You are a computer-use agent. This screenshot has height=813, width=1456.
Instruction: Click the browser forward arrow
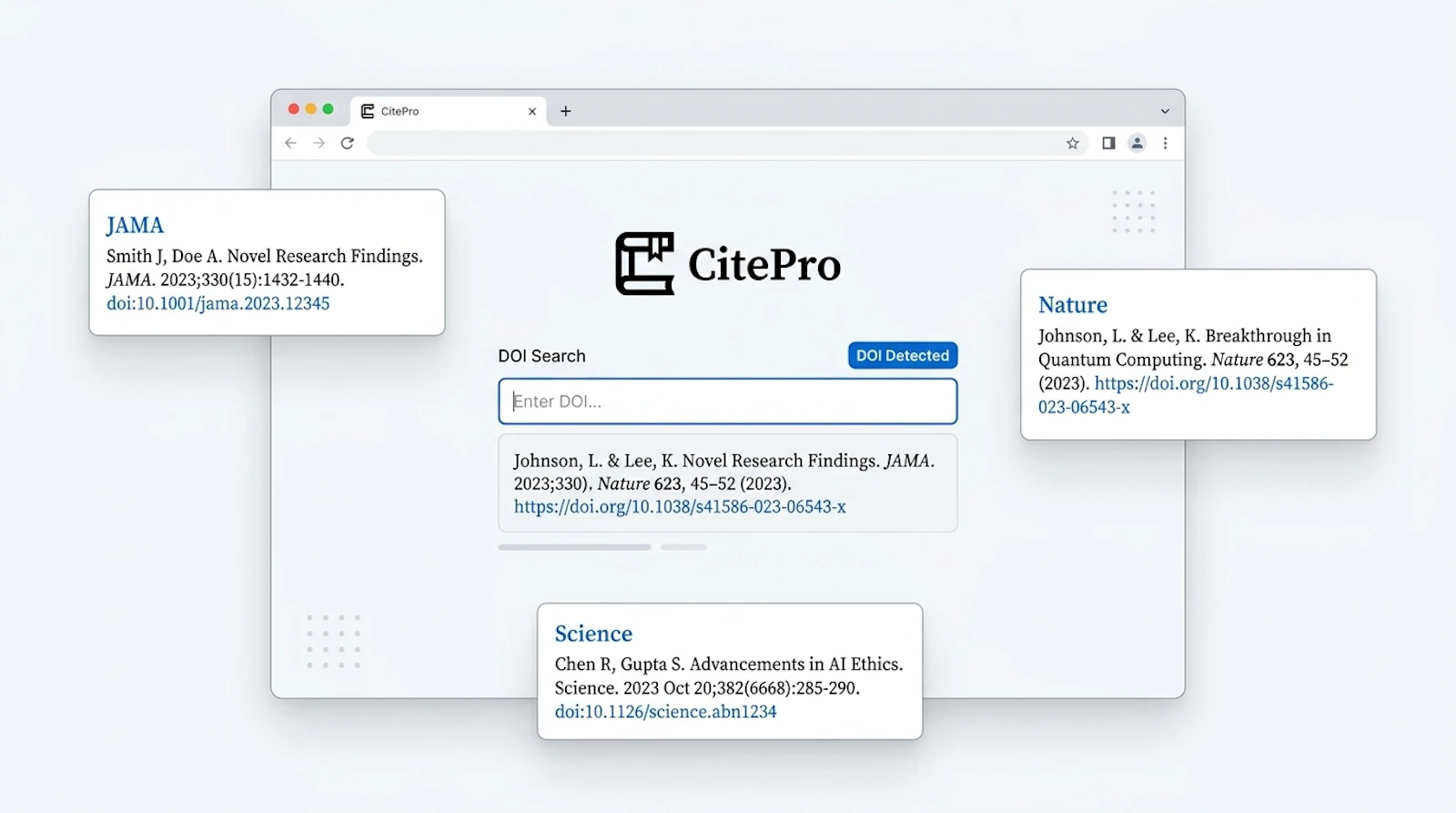[x=318, y=143]
